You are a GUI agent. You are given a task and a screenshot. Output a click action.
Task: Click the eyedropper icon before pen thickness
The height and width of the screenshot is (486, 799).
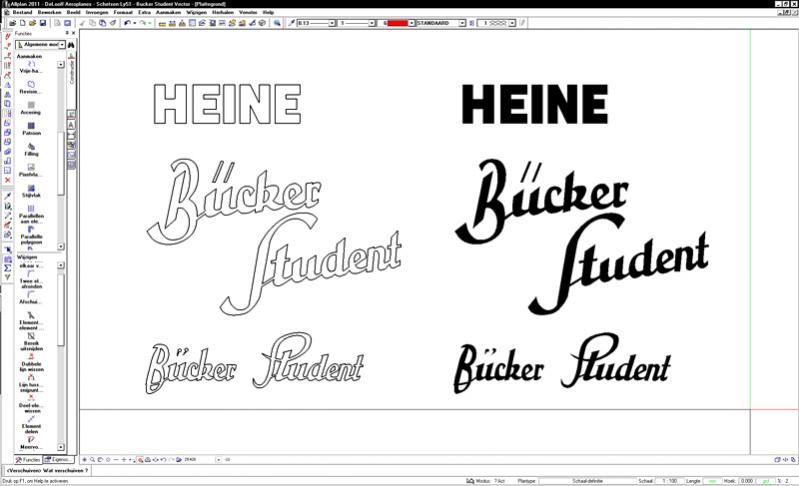pos(291,23)
